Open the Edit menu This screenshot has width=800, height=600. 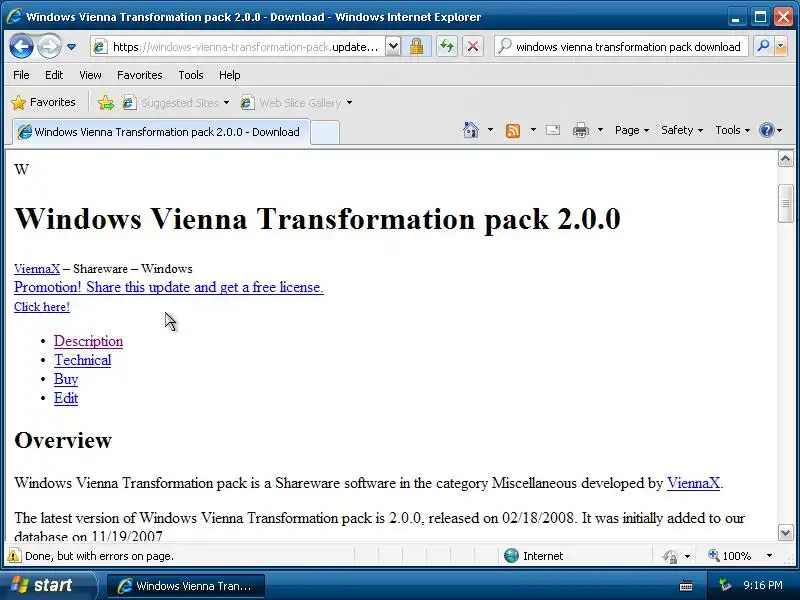(54, 75)
